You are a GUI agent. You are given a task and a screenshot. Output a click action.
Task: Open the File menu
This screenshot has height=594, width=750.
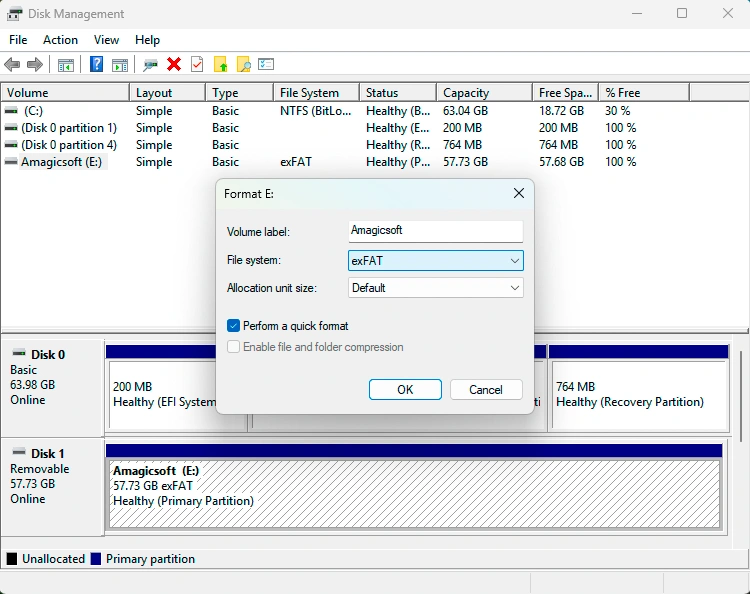pyautogui.click(x=18, y=40)
